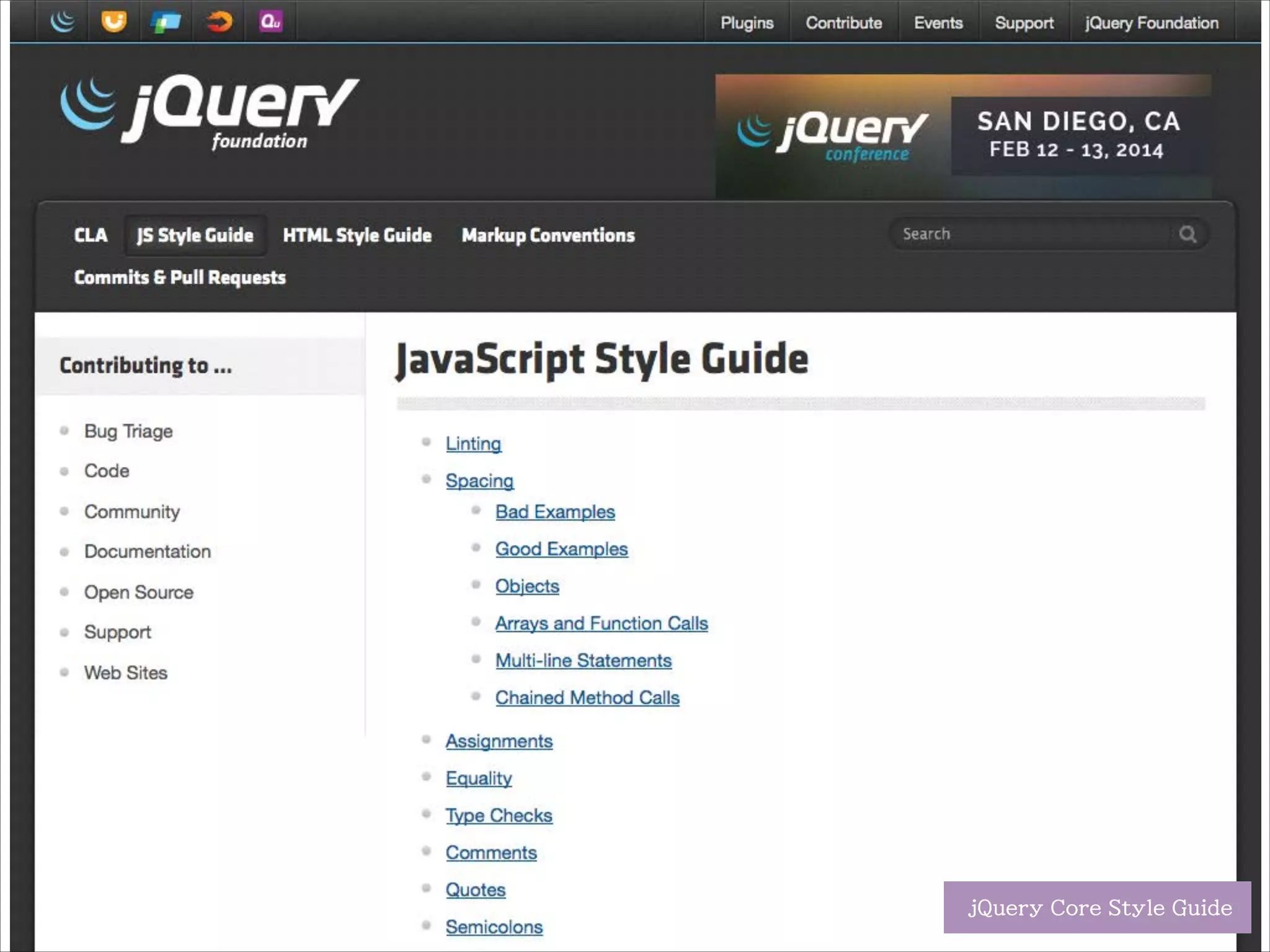Open the jQuery conference San Diego banner
Screen dimensions: 1270x952
pos(963,136)
